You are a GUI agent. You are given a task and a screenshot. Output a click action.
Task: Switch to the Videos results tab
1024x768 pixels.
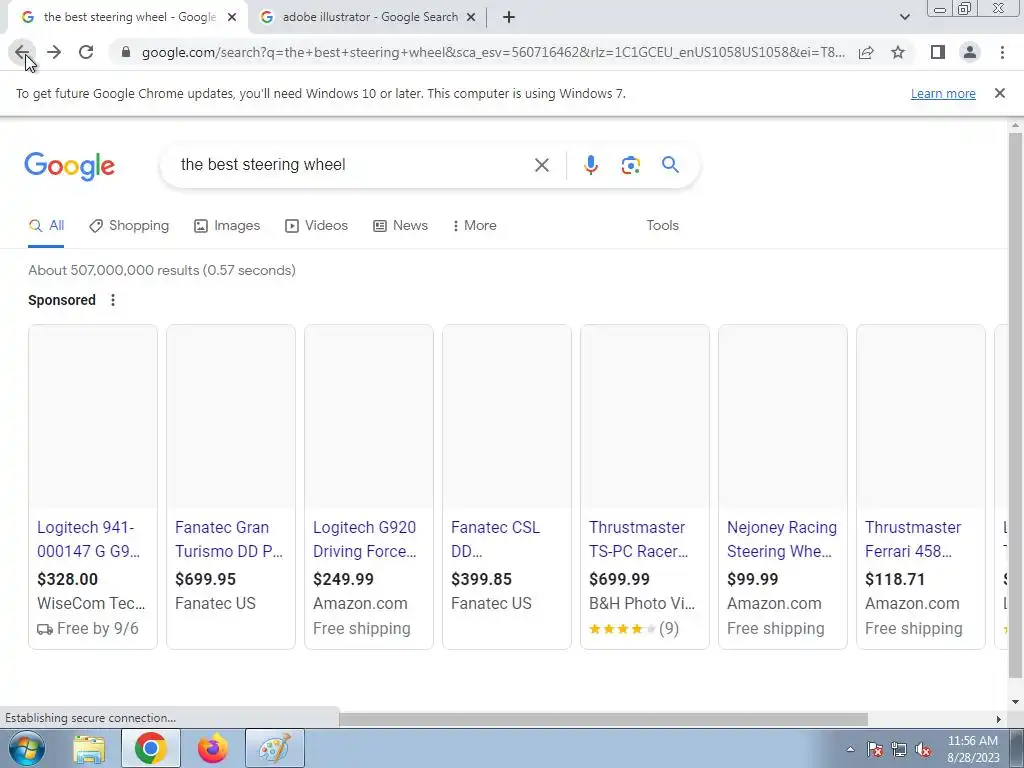coord(316,225)
